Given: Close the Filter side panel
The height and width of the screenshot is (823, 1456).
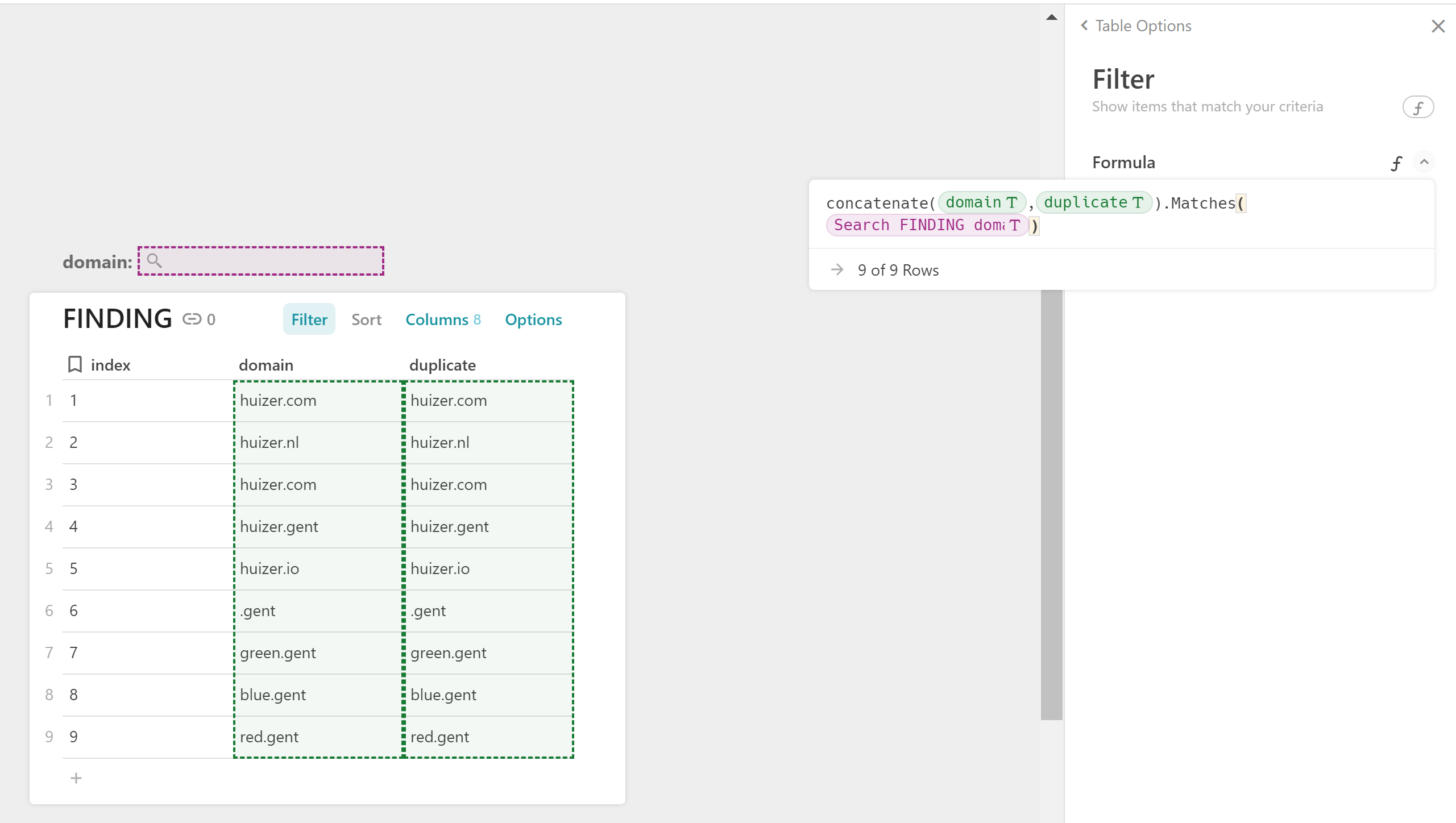Looking at the screenshot, I should (1438, 26).
